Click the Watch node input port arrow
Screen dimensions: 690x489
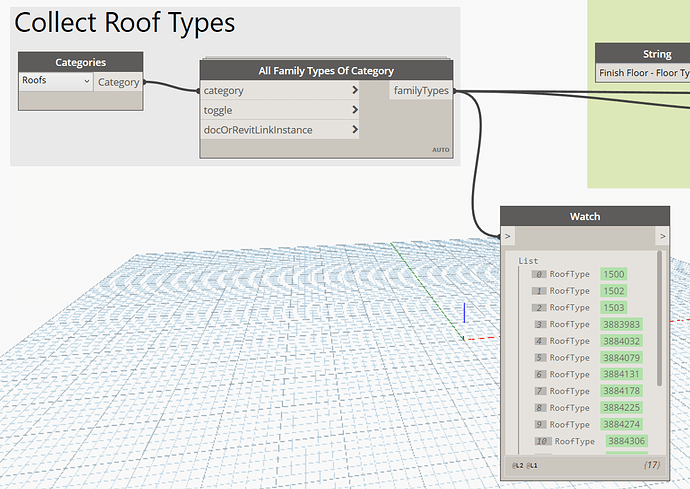click(x=508, y=236)
